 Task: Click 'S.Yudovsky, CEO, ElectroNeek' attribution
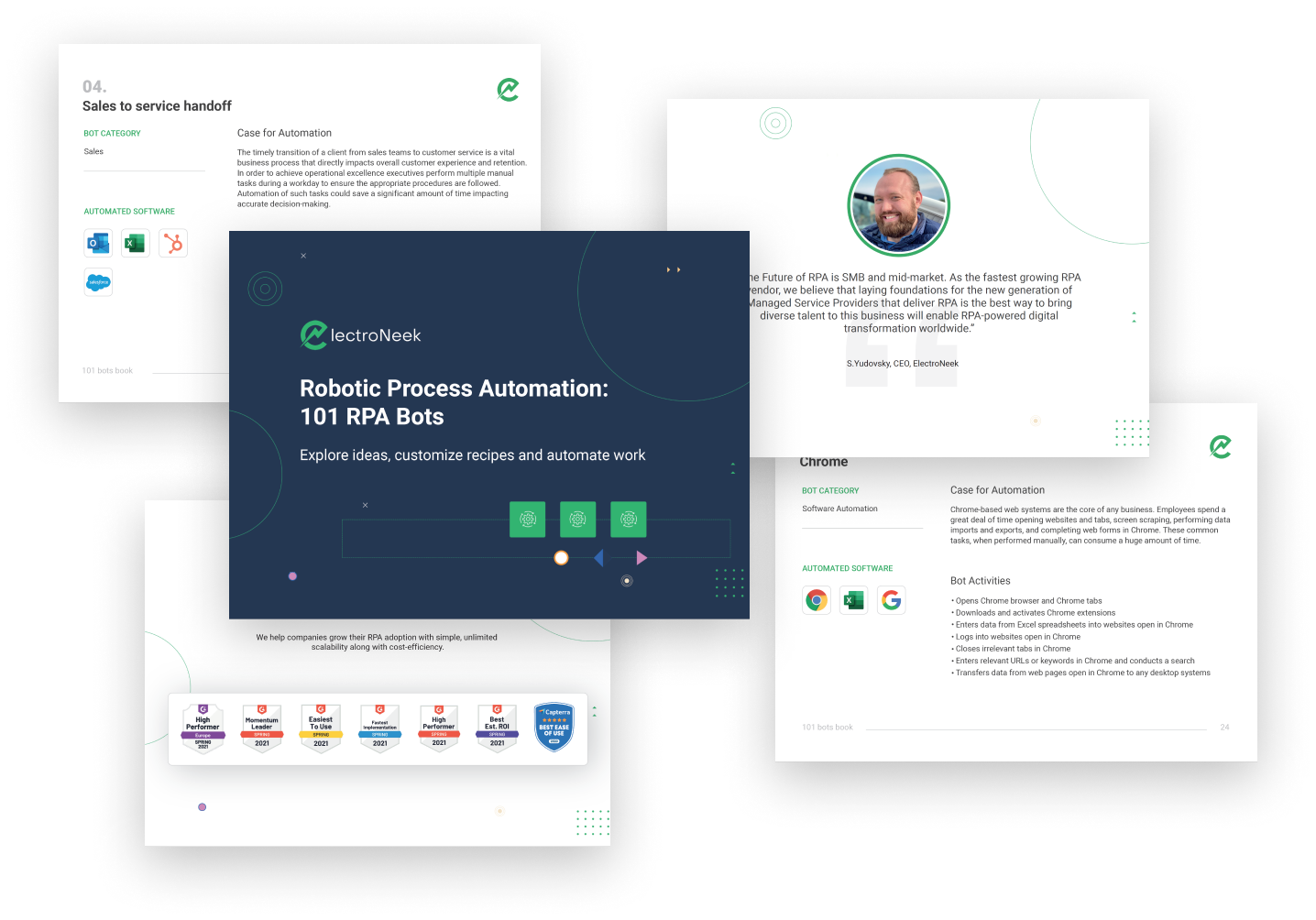coord(903,364)
